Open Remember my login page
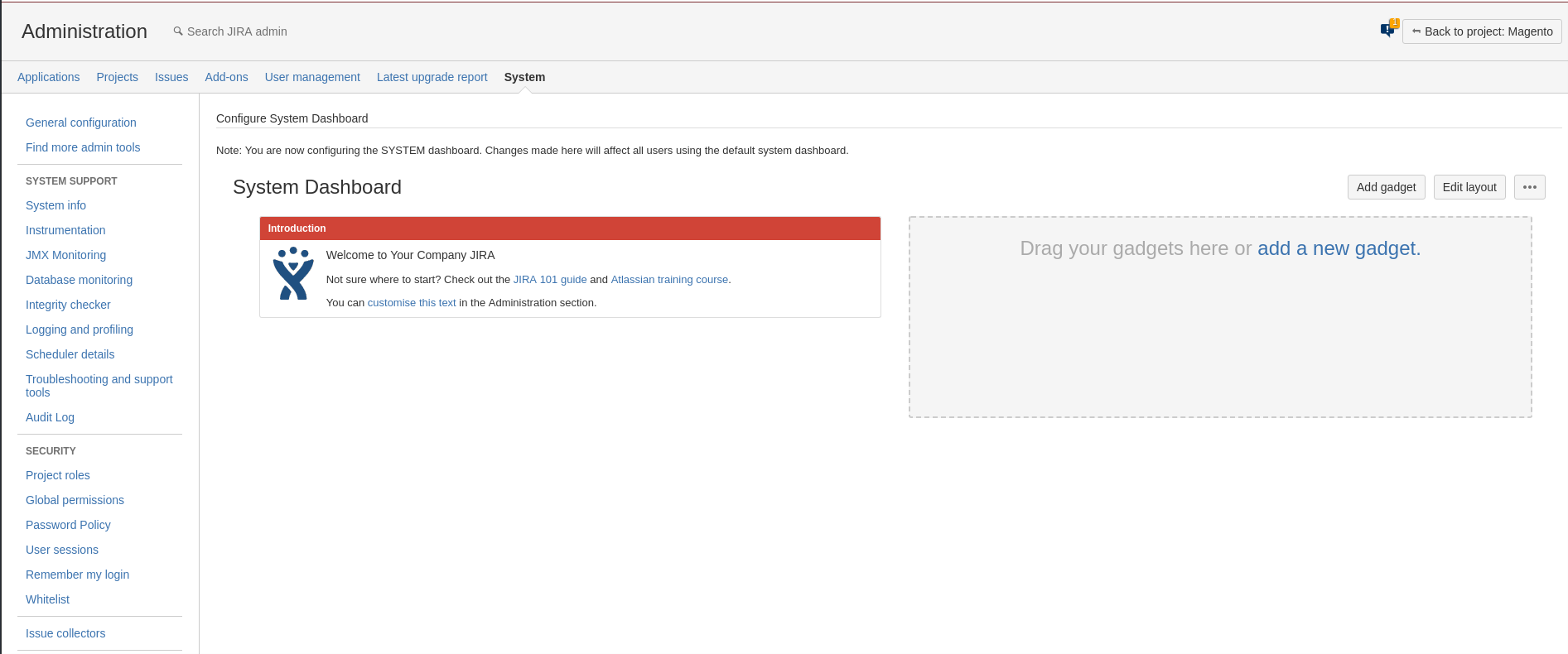1568x654 pixels. tap(77, 575)
